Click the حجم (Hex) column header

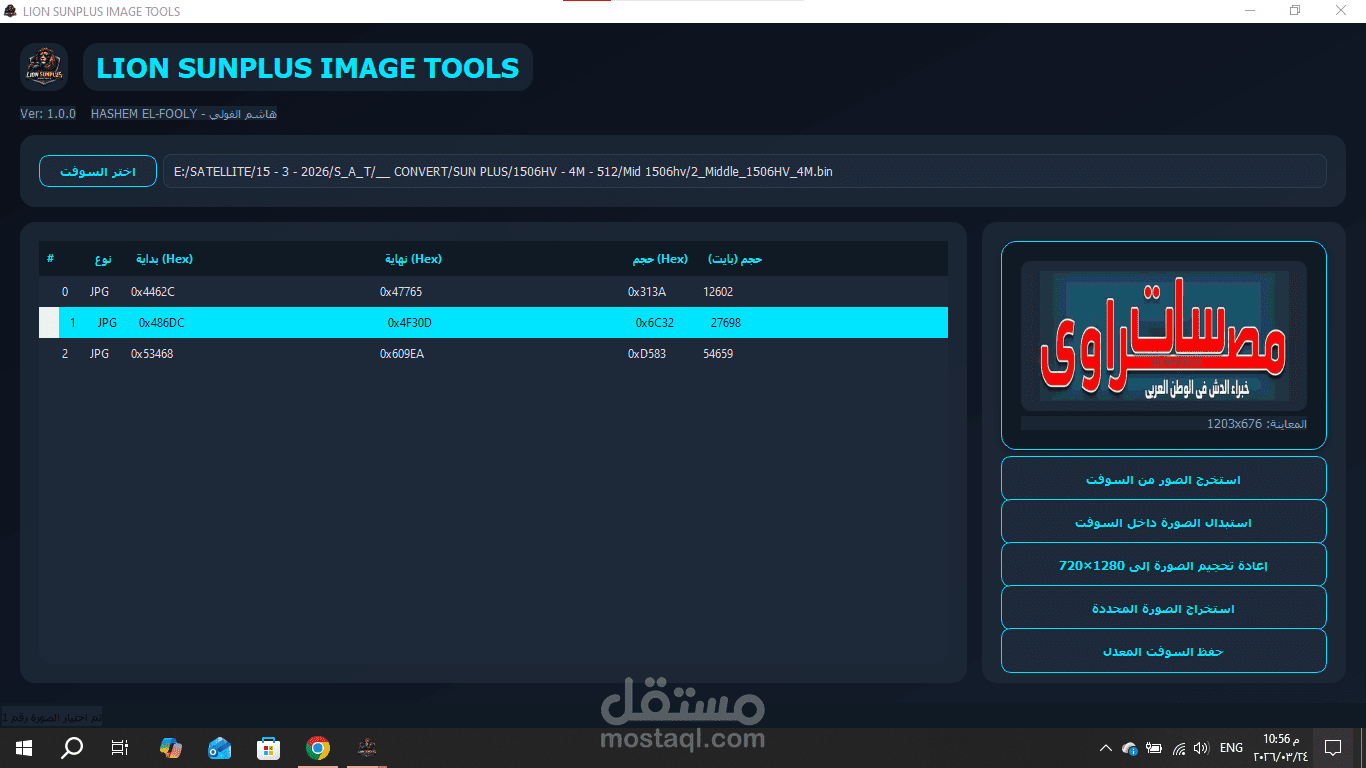pyautogui.click(x=660, y=259)
